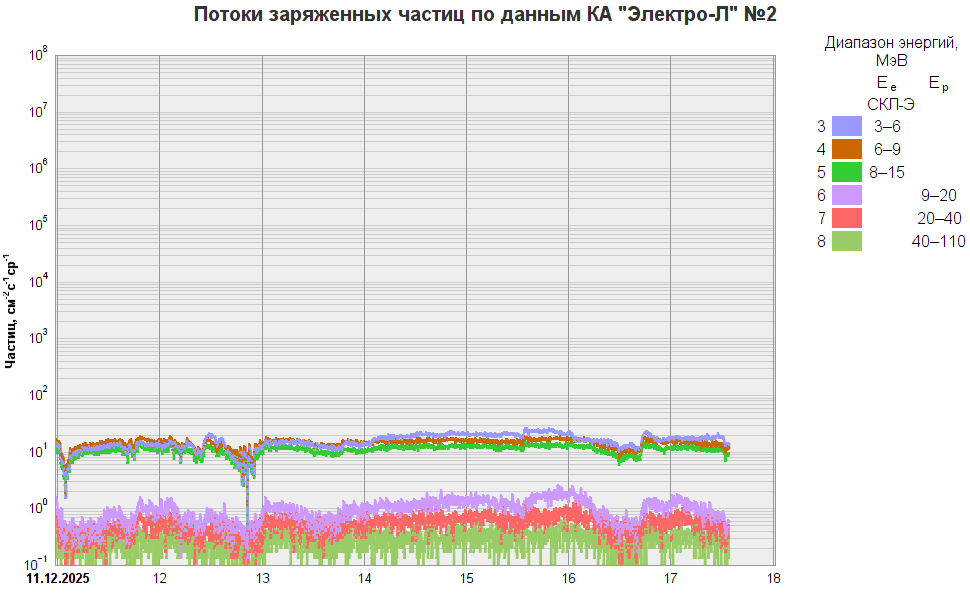
Task: Click the chart title about Электро-Л №2
Action: pyautogui.click(x=485, y=14)
